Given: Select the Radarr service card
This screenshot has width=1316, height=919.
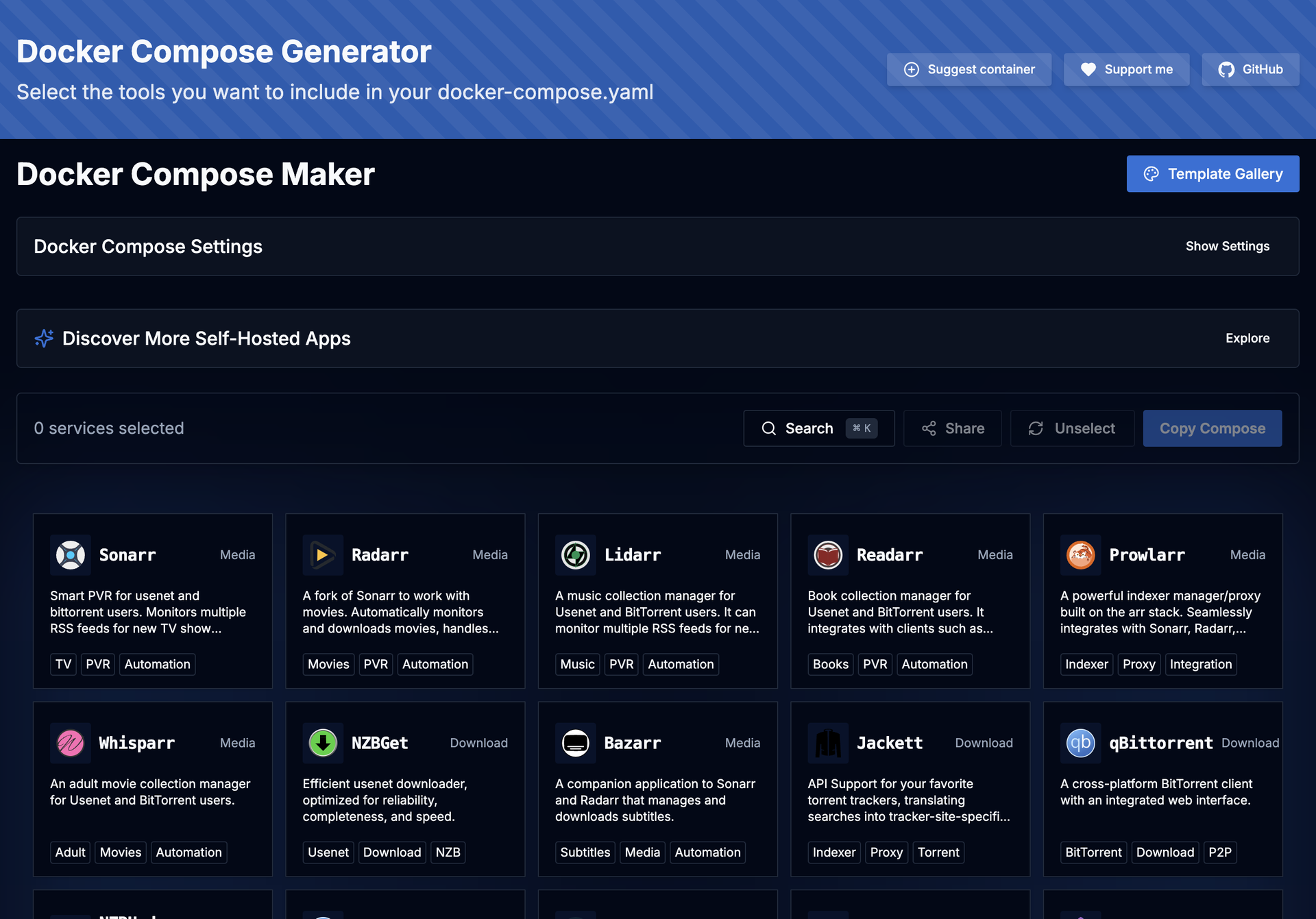Looking at the screenshot, I should pyautogui.click(x=405, y=601).
